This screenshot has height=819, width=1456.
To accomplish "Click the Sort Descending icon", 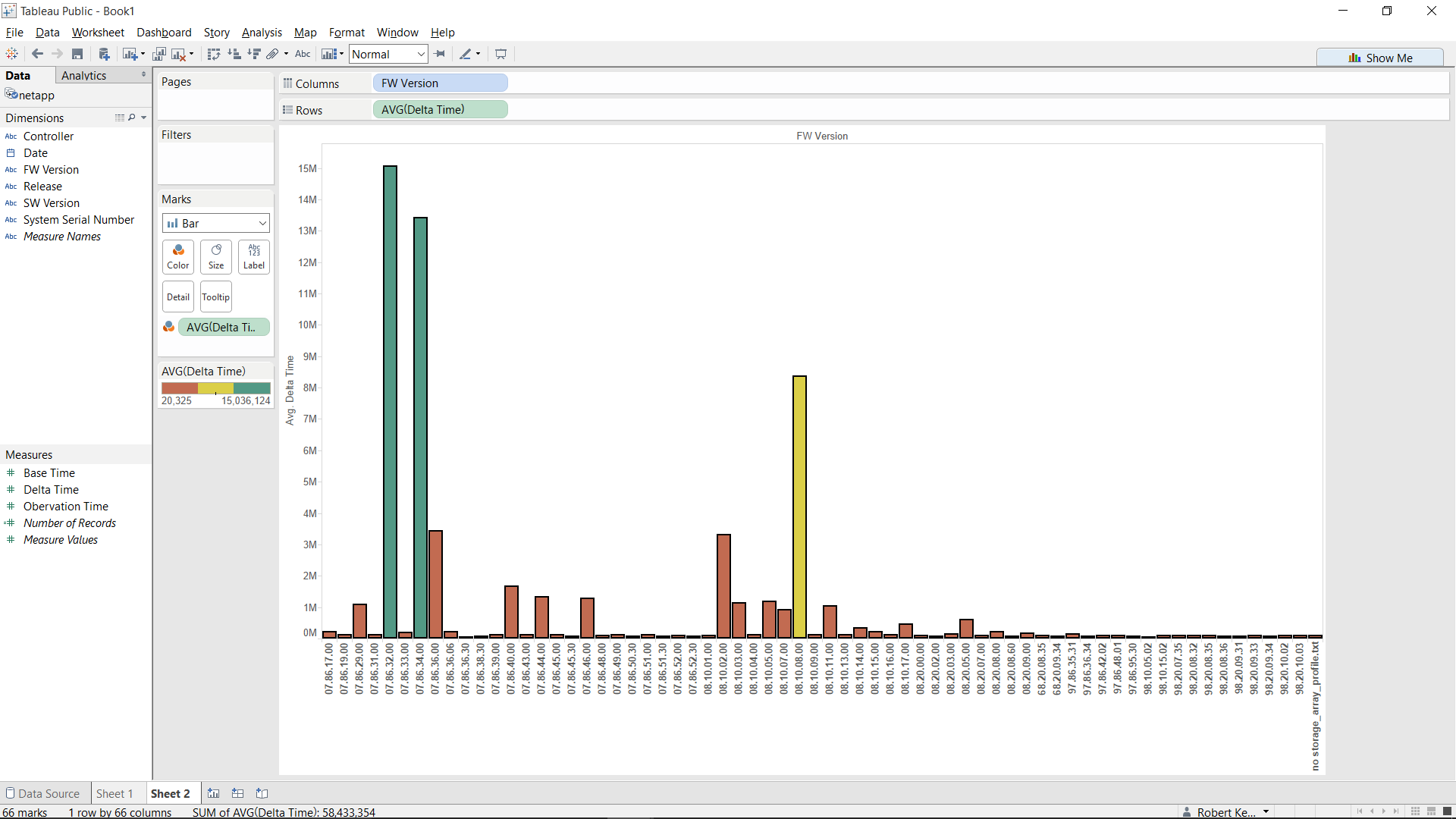I will (254, 54).
